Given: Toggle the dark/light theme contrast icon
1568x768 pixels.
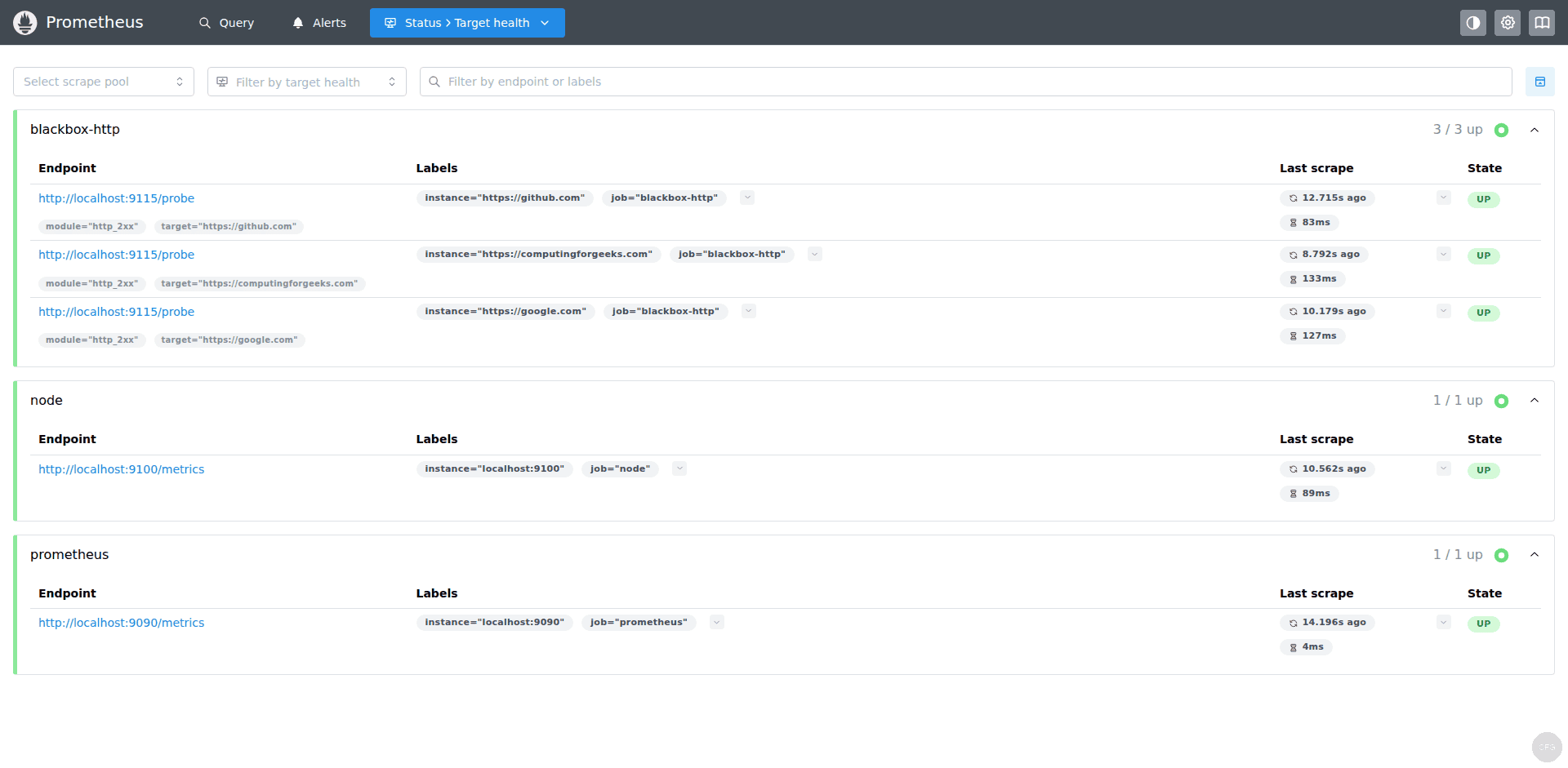Looking at the screenshot, I should pyautogui.click(x=1472, y=22).
